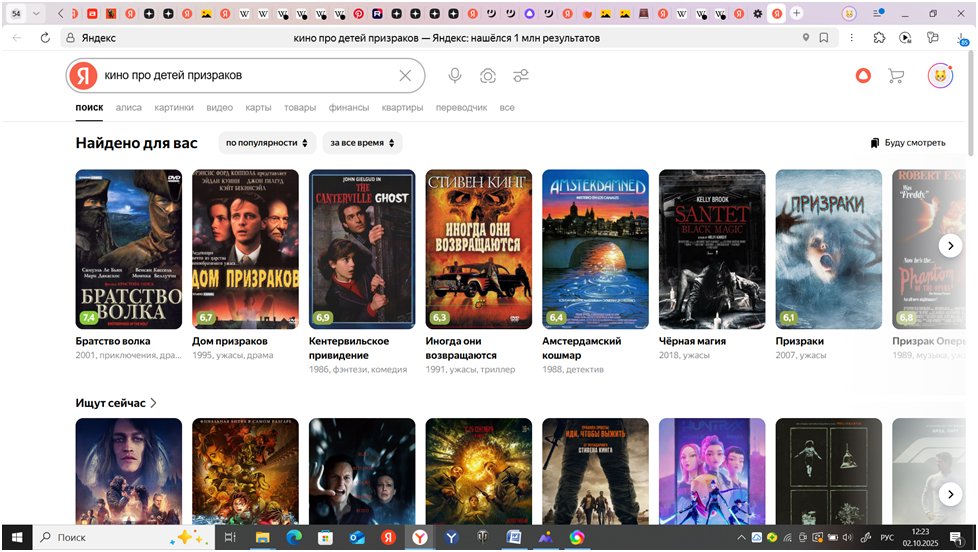Clear the search query with X
Viewport: 978px width, 552px height.
[405, 75]
